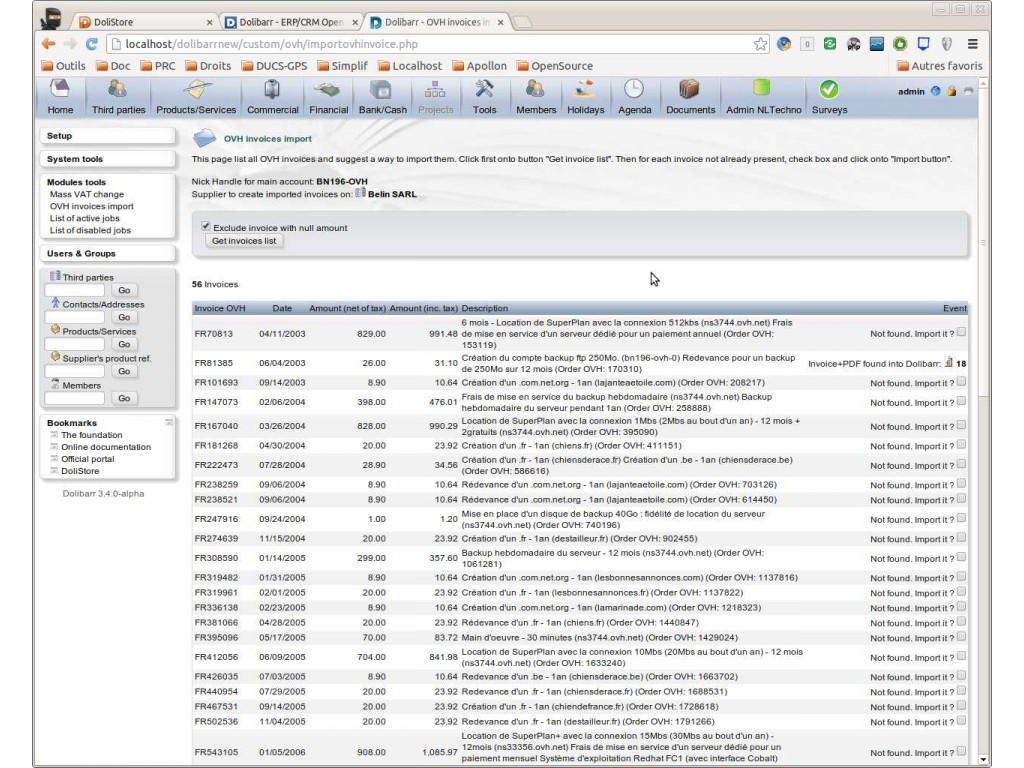Open Commercial module icon

pyautogui.click(x=272, y=89)
